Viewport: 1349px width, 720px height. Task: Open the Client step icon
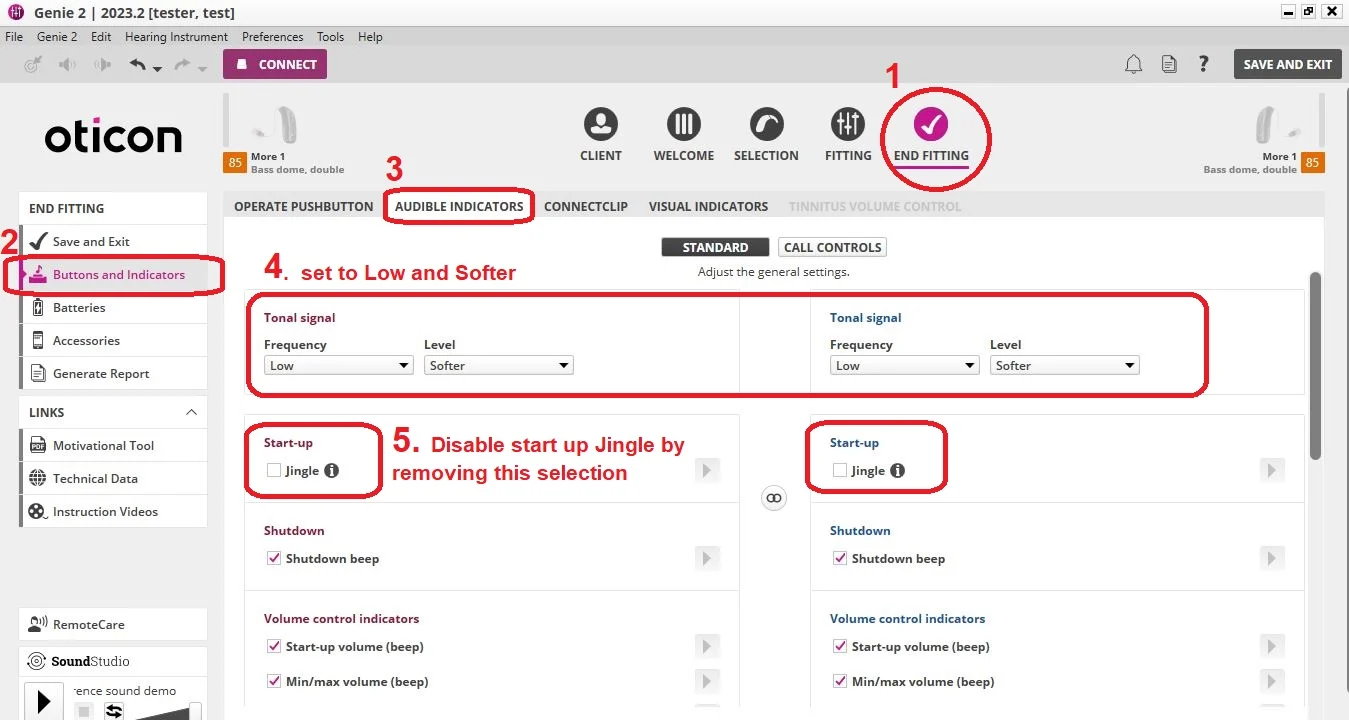[x=601, y=125]
